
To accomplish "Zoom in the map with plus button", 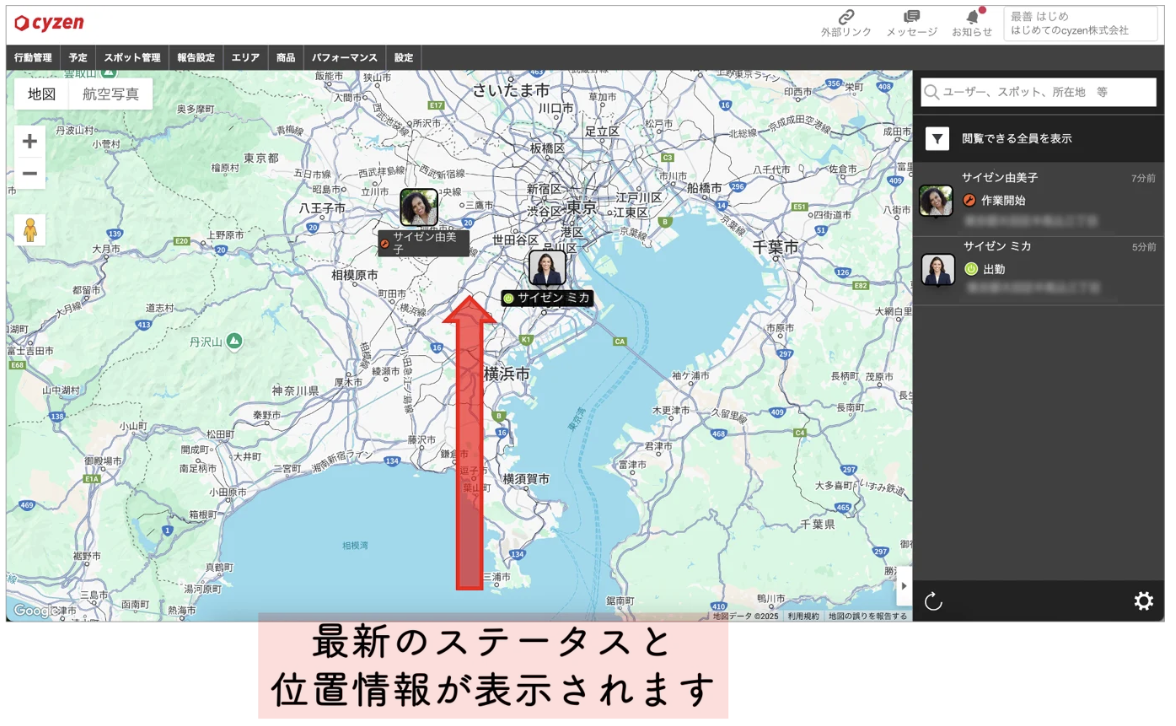I will point(30,141).
